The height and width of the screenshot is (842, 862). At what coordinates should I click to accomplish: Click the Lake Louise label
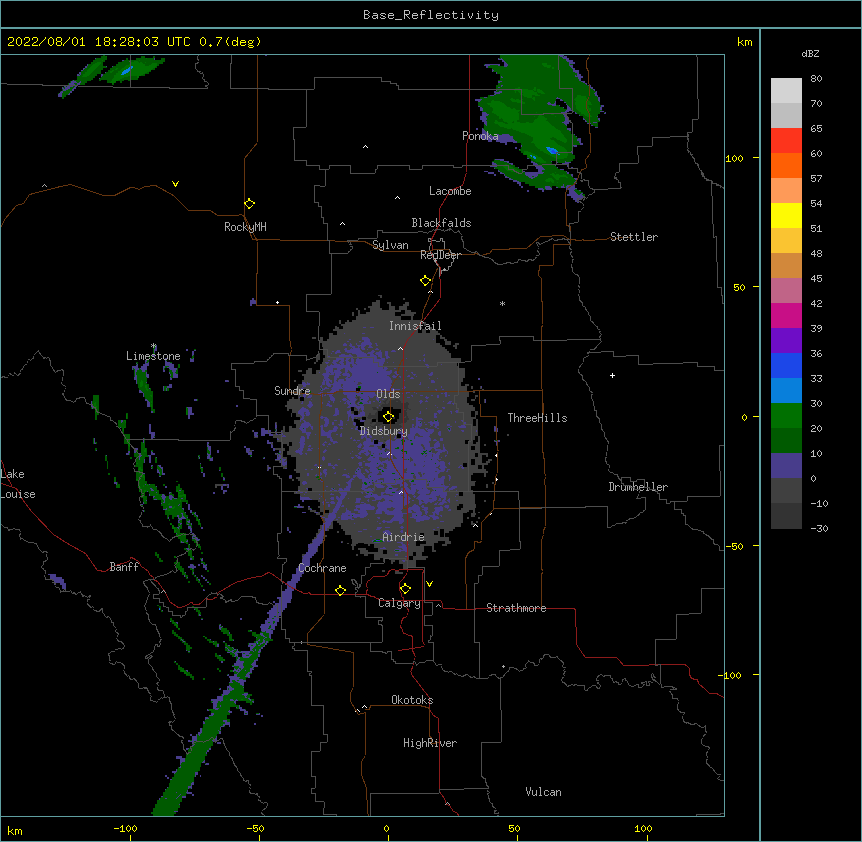tap(18, 484)
